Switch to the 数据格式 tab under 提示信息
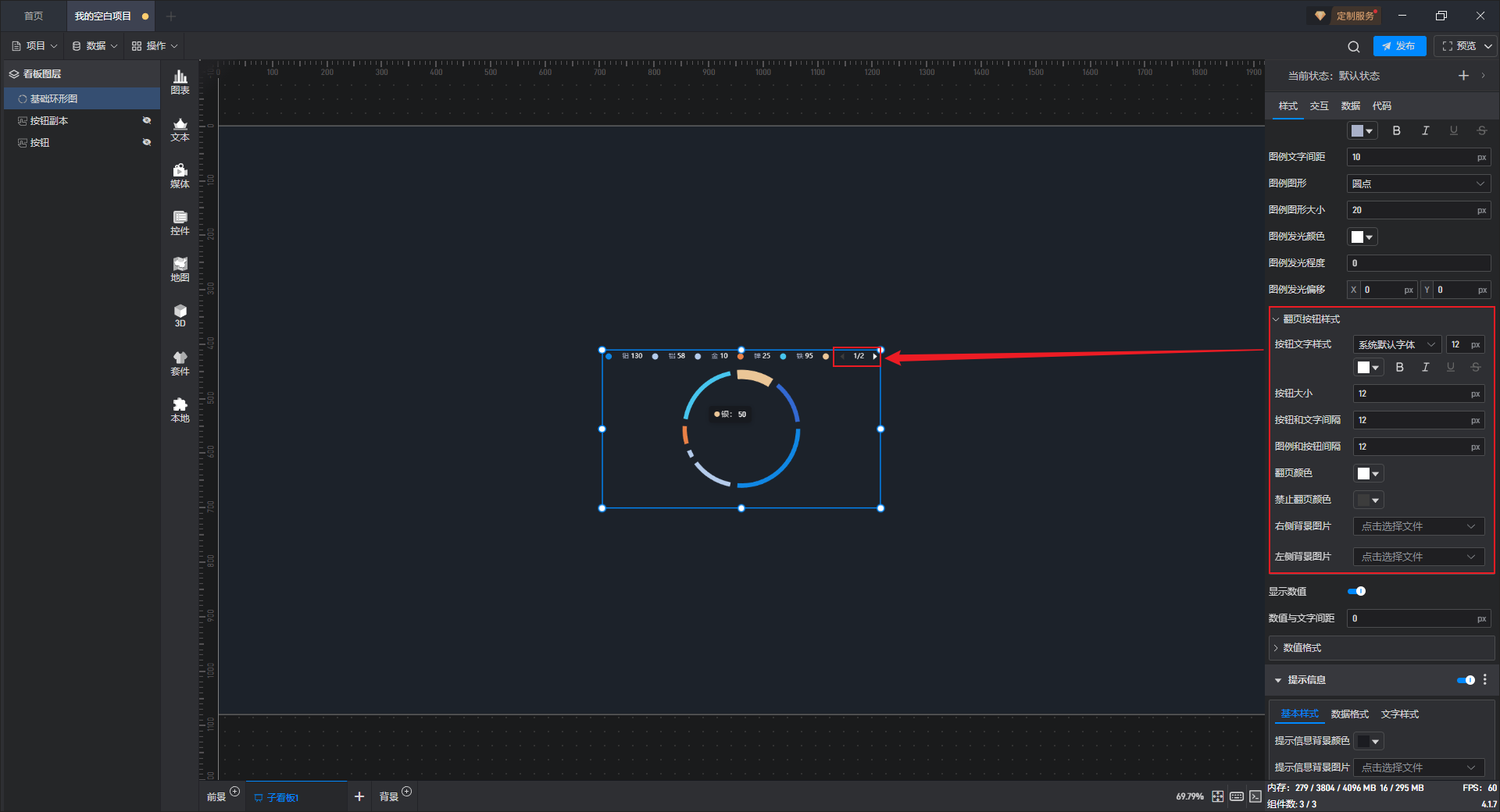The height and width of the screenshot is (812, 1500). click(x=1350, y=714)
